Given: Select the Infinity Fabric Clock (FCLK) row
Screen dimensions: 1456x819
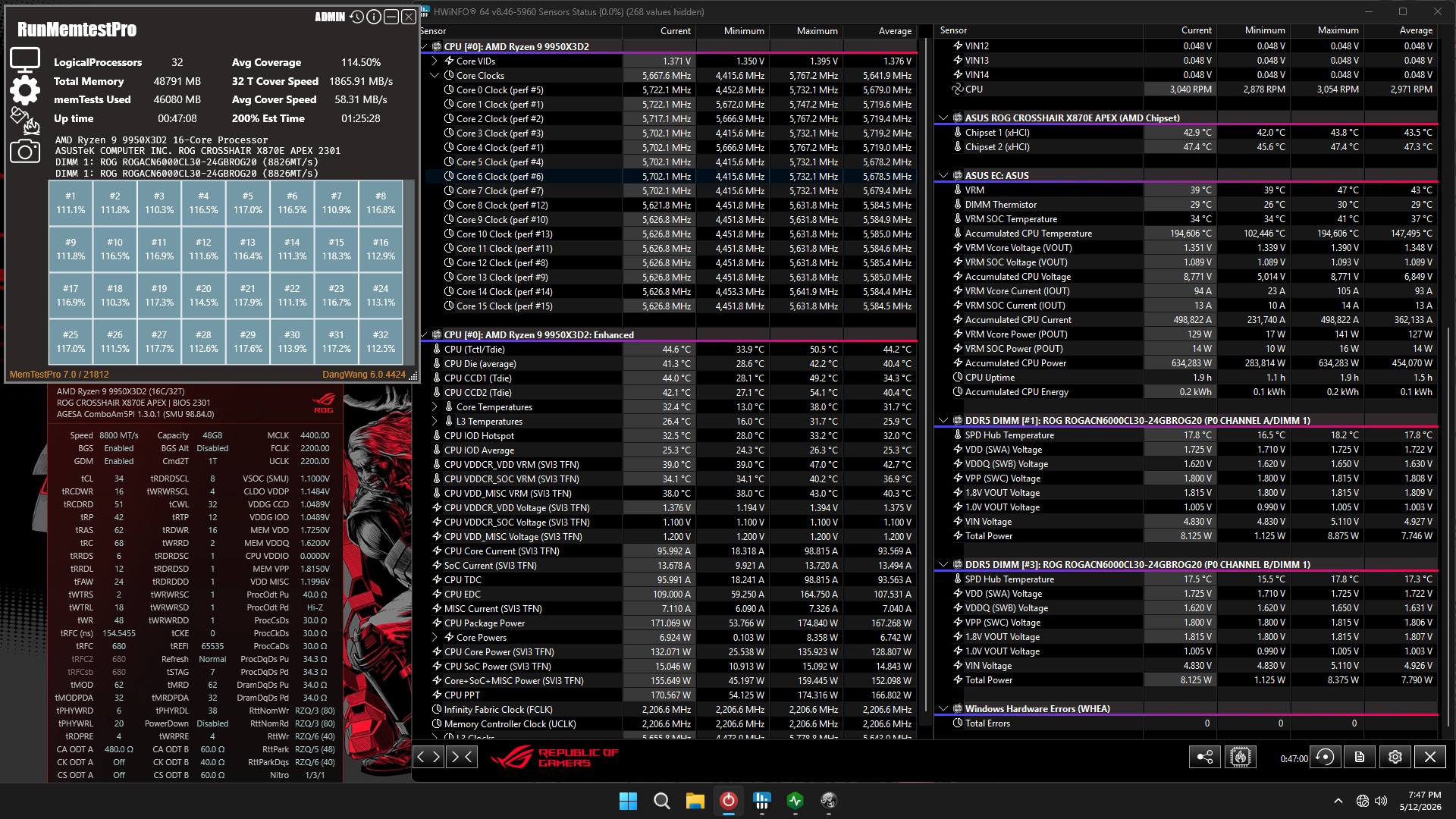Looking at the screenshot, I should point(668,710).
